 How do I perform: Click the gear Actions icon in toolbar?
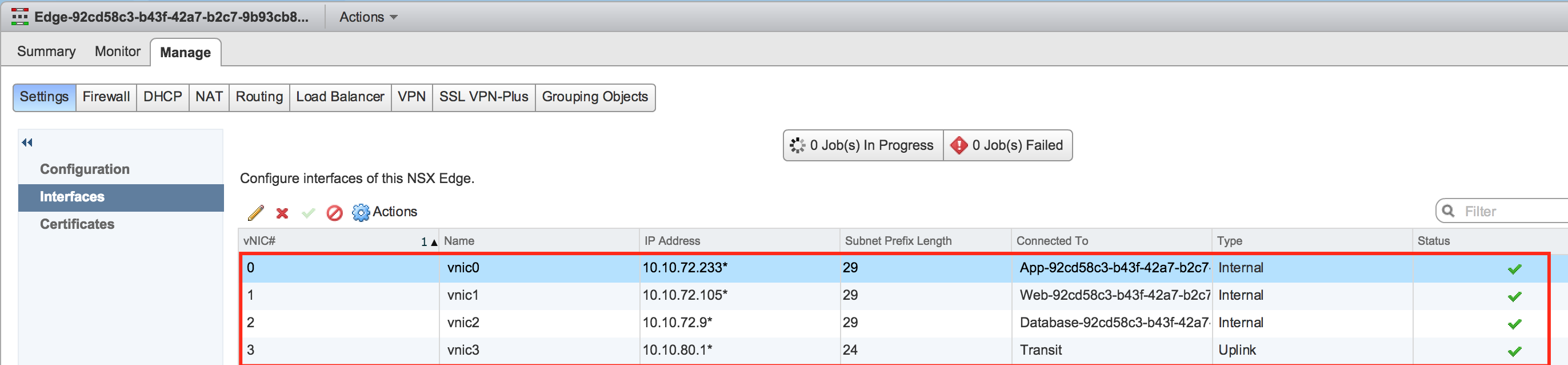coord(361,213)
